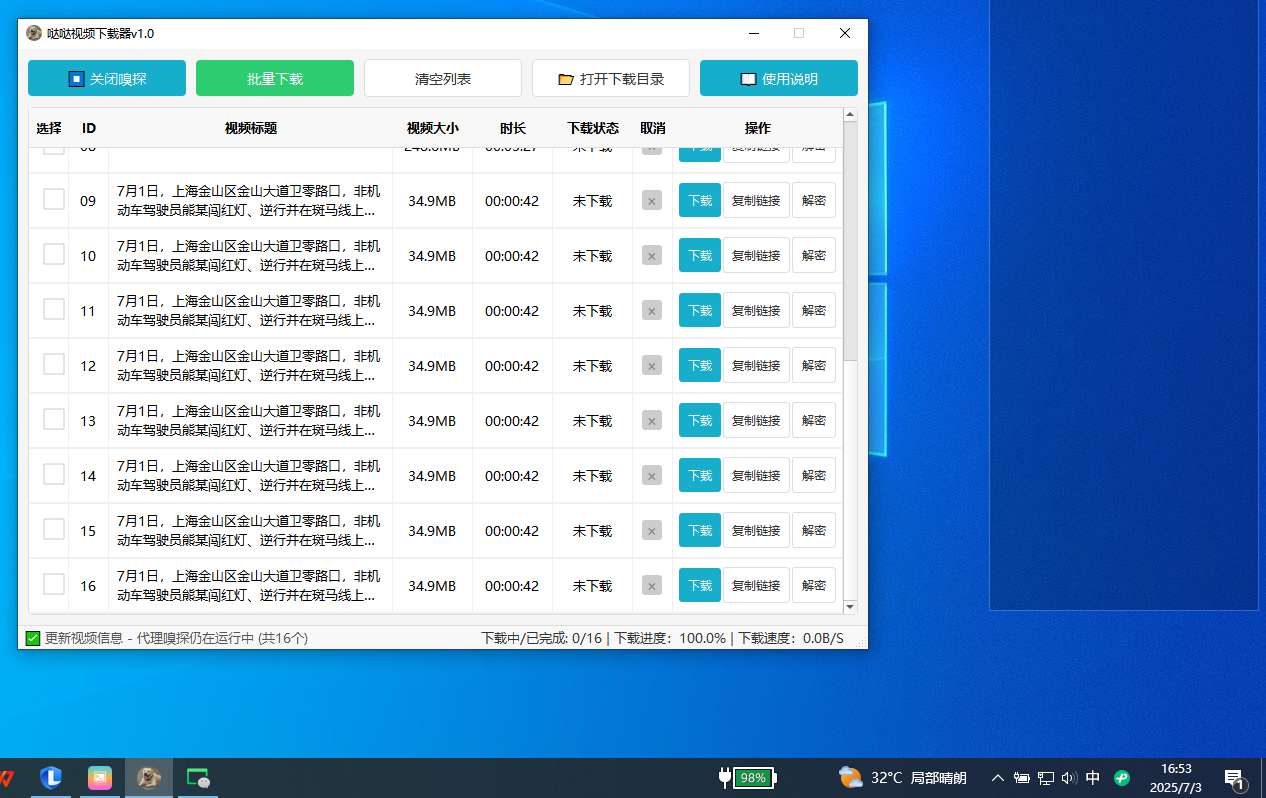The image size is (1266, 798).
Task: Start batch download with 批量下载
Action: click(x=275, y=79)
